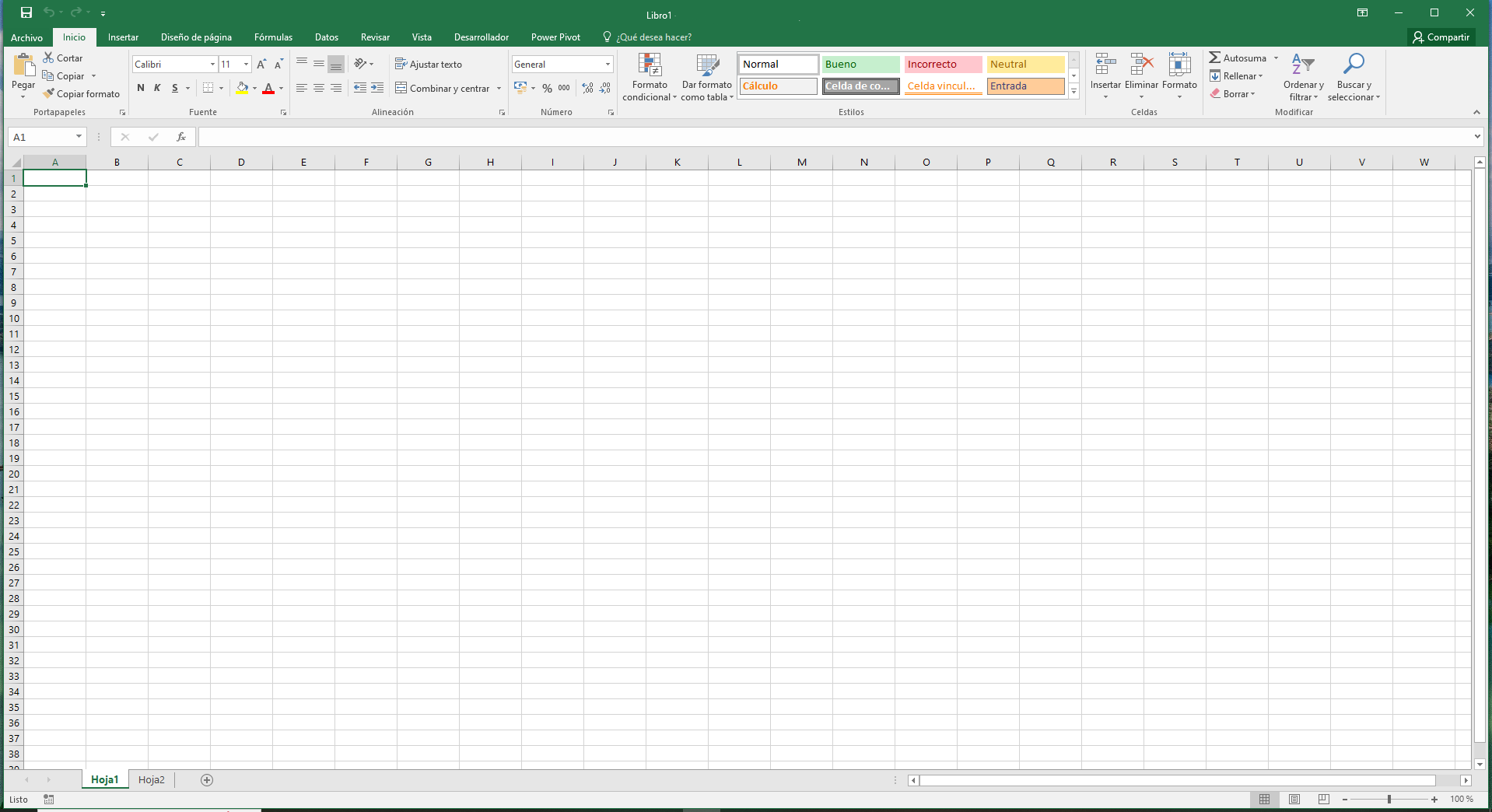Apply bold formatting with the N icon
Image resolution: width=1492 pixels, height=812 pixels.
(x=141, y=88)
